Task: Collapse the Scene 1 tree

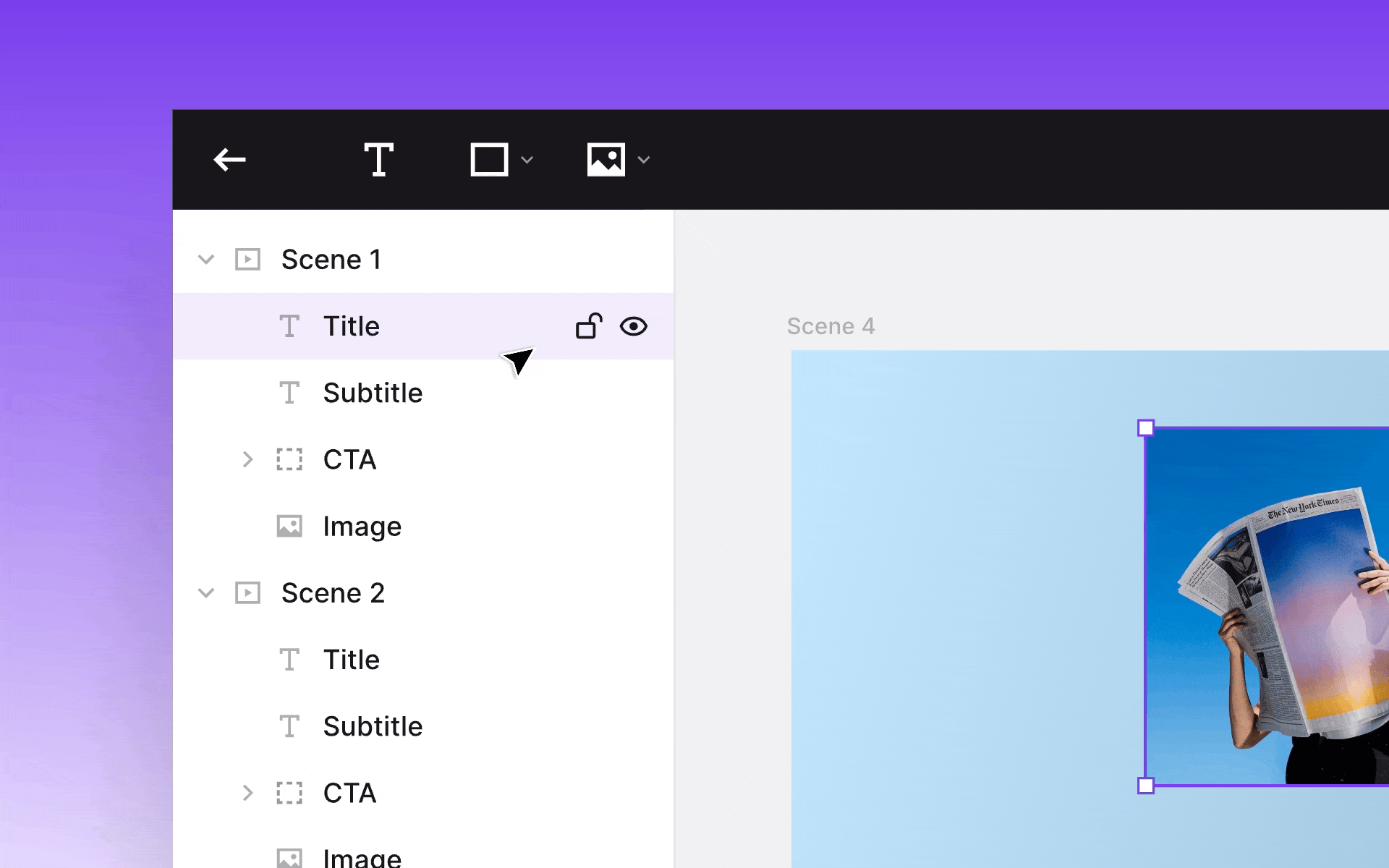Action: [x=206, y=259]
